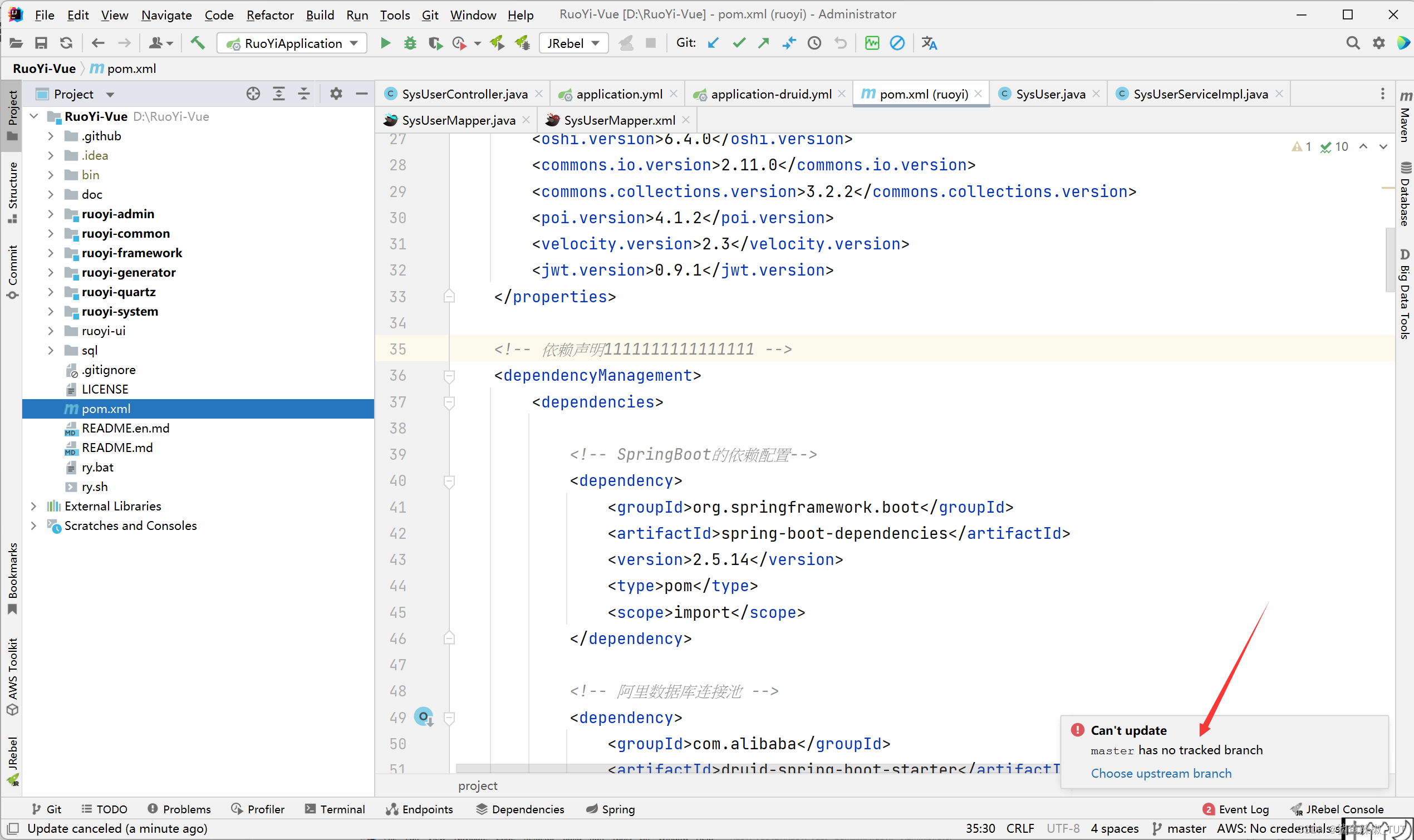The width and height of the screenshot is (1414, 840).
Task: Switch to application-druid.yml tab
Action: point(770,94)
